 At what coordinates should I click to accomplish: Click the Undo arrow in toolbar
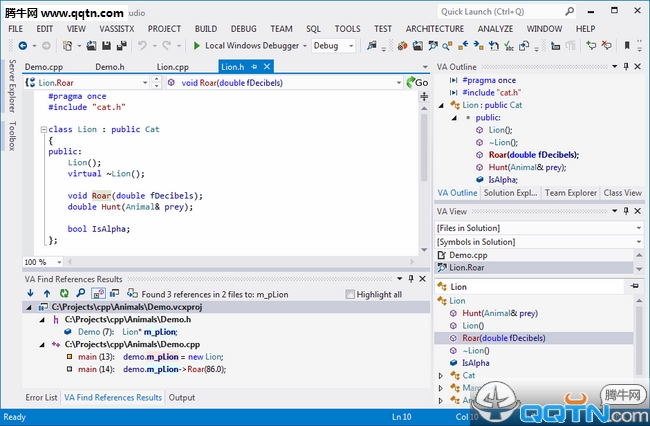143,46
